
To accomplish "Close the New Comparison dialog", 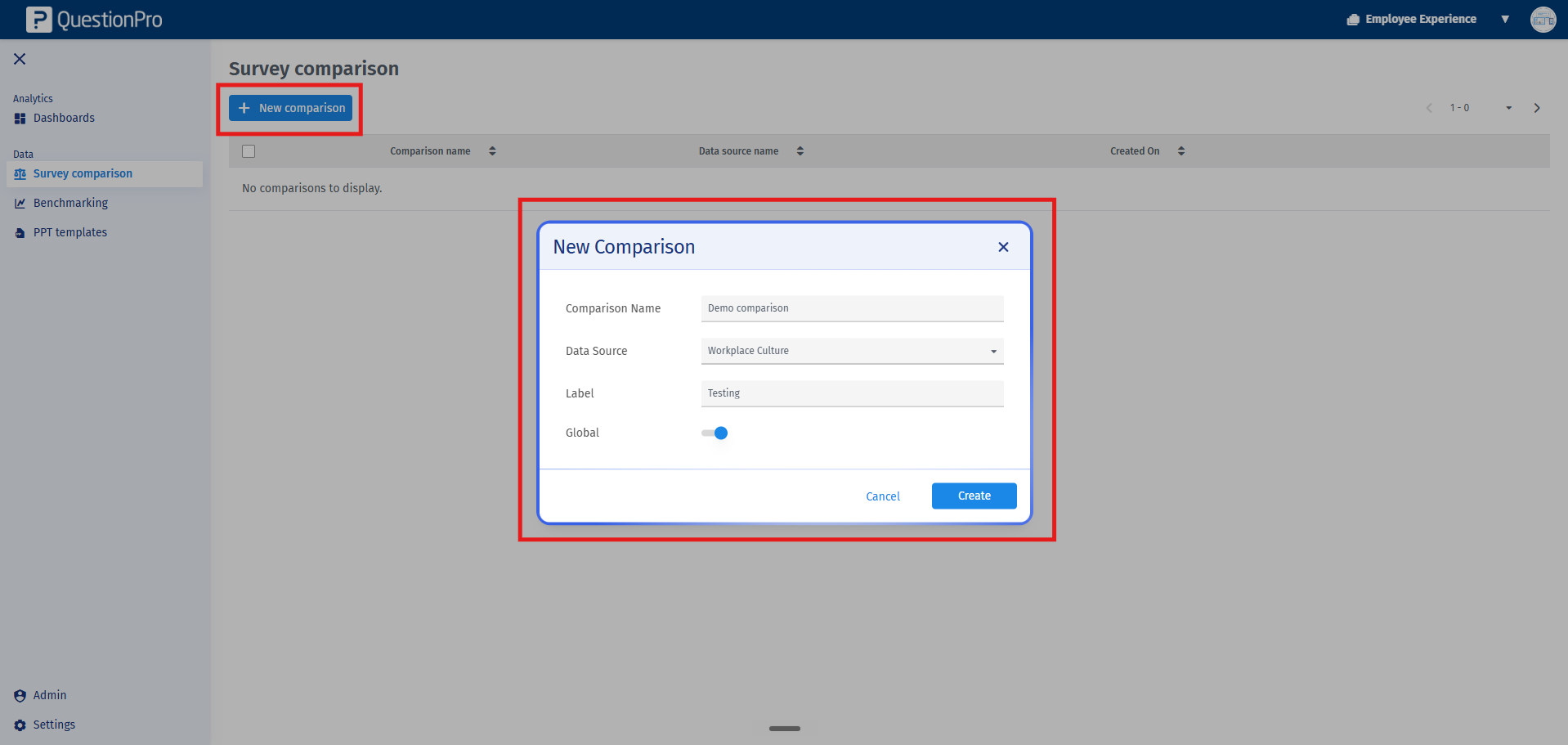I will tap(1003, 247).
